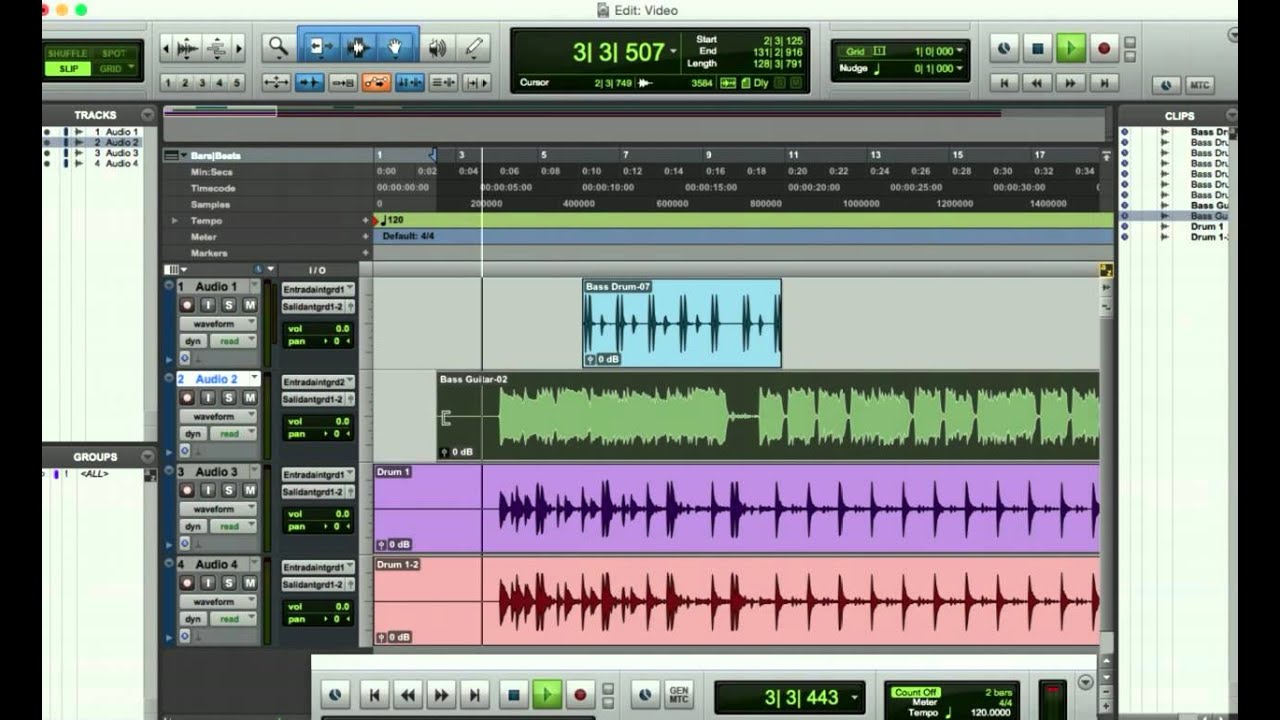Toggle Link Track and Edit Selection
1280x720 pixels.
point(443,83)
